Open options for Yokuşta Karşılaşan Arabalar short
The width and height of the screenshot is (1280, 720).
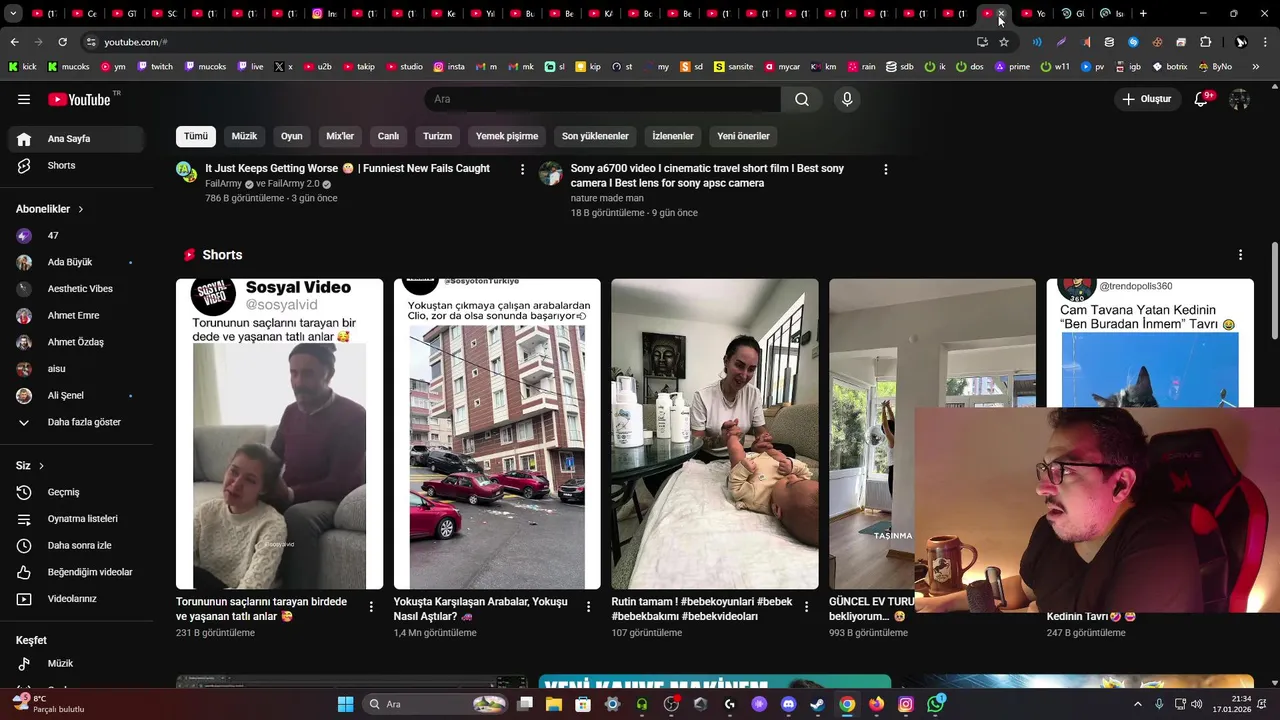[589, 607]
